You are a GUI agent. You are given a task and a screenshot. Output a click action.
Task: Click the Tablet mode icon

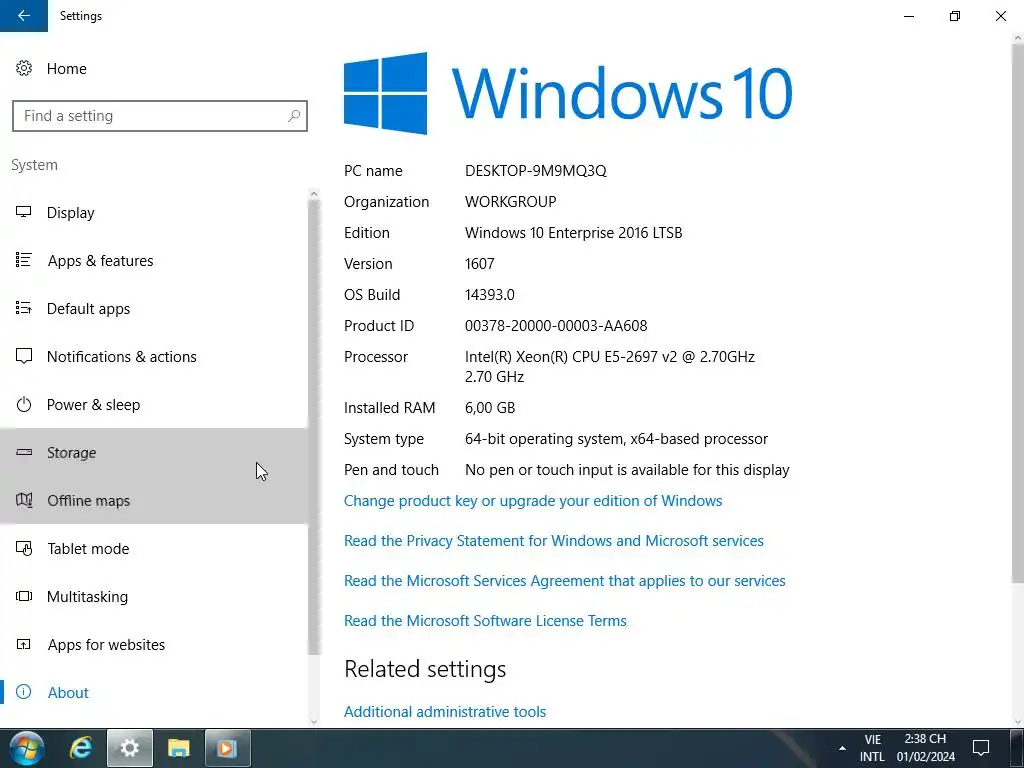24,548
